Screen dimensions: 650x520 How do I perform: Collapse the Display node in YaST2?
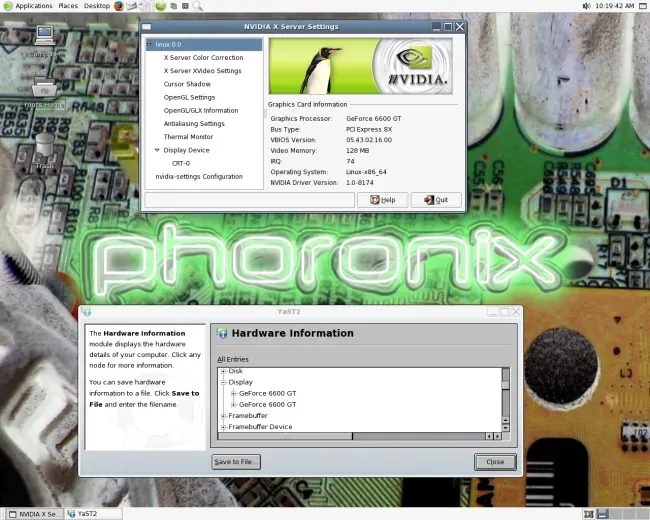point(223,382)
